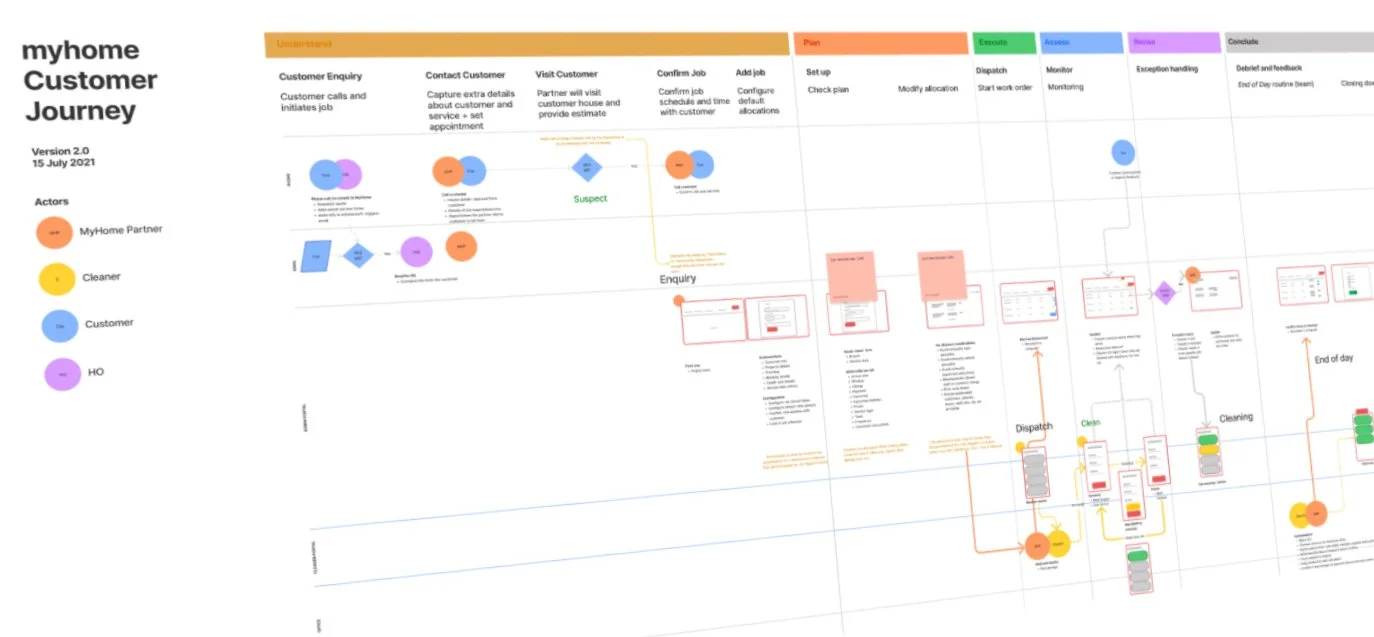
Task: Click 'End of Day routine (team)' text
Action: [x=1275, y=85]
